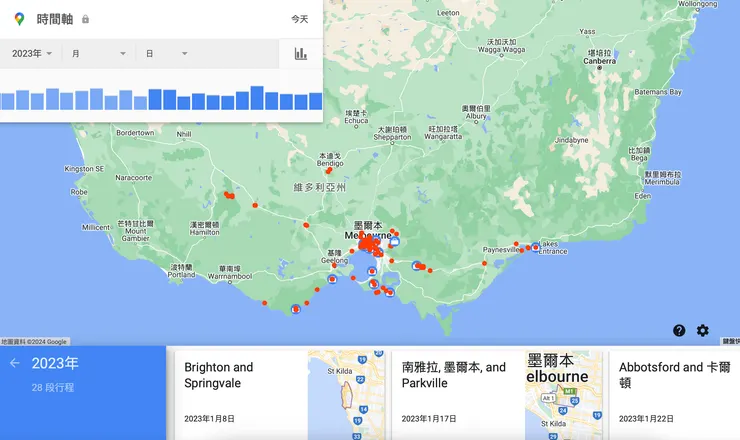Click the St Kilda map thumbnail on Brighton card

[346, 395]
